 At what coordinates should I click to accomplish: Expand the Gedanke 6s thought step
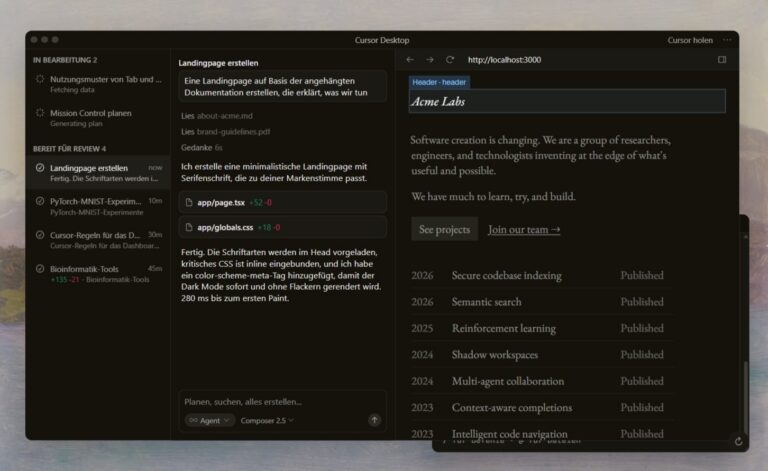point(201,147)
